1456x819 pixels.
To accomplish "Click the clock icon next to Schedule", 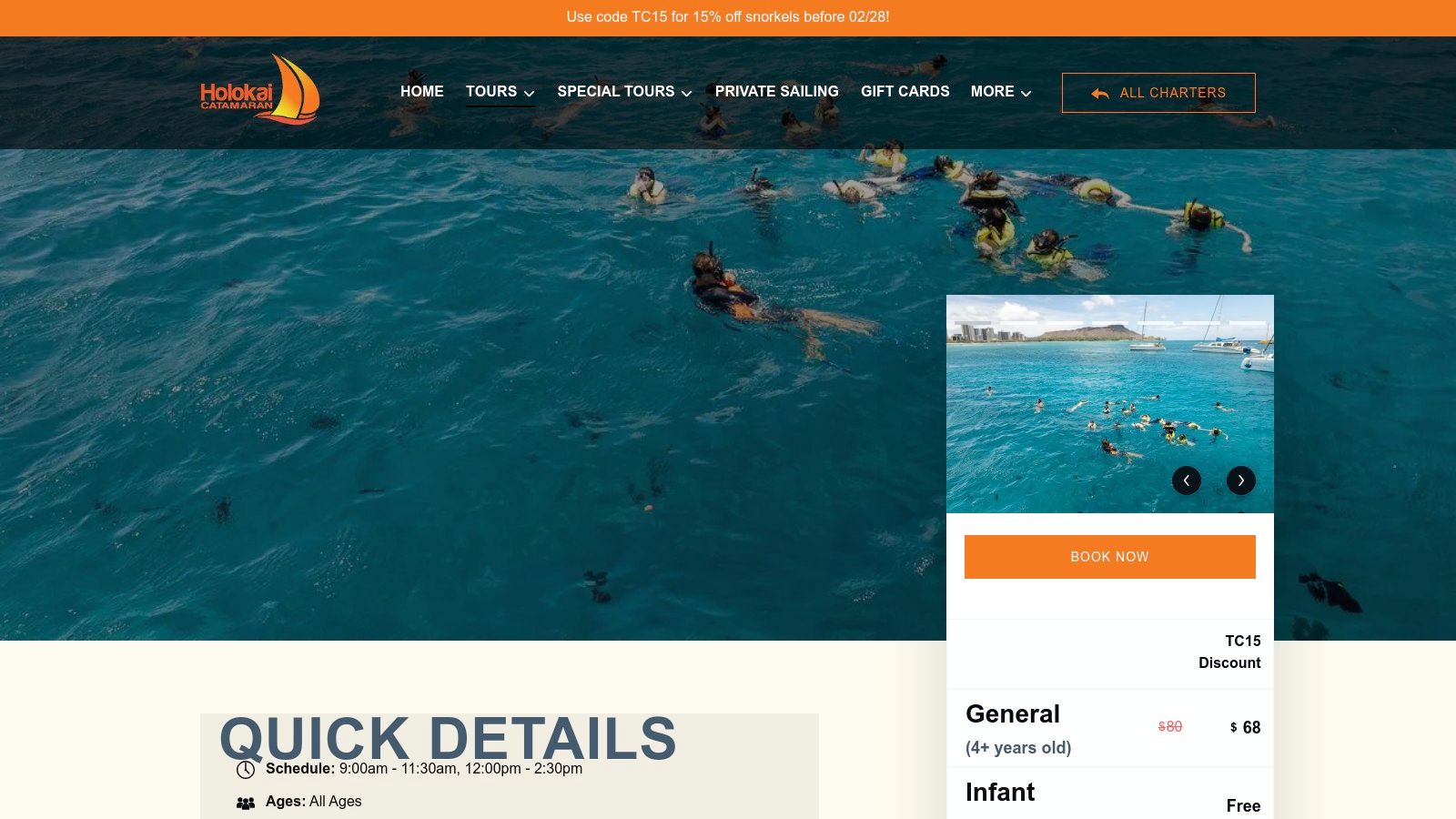I will pos(246,770).
